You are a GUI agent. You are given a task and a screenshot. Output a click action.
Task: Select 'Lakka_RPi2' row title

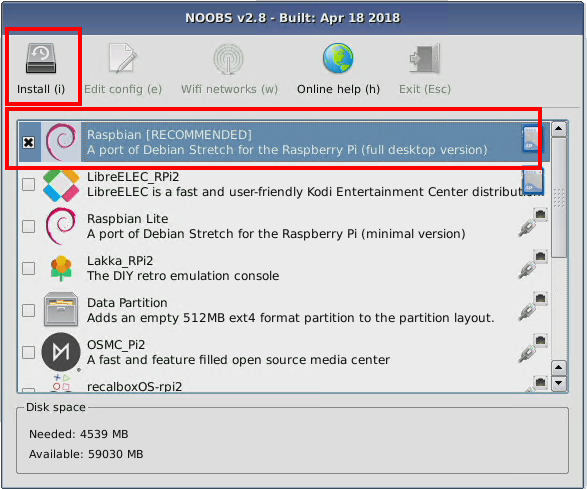120,261
